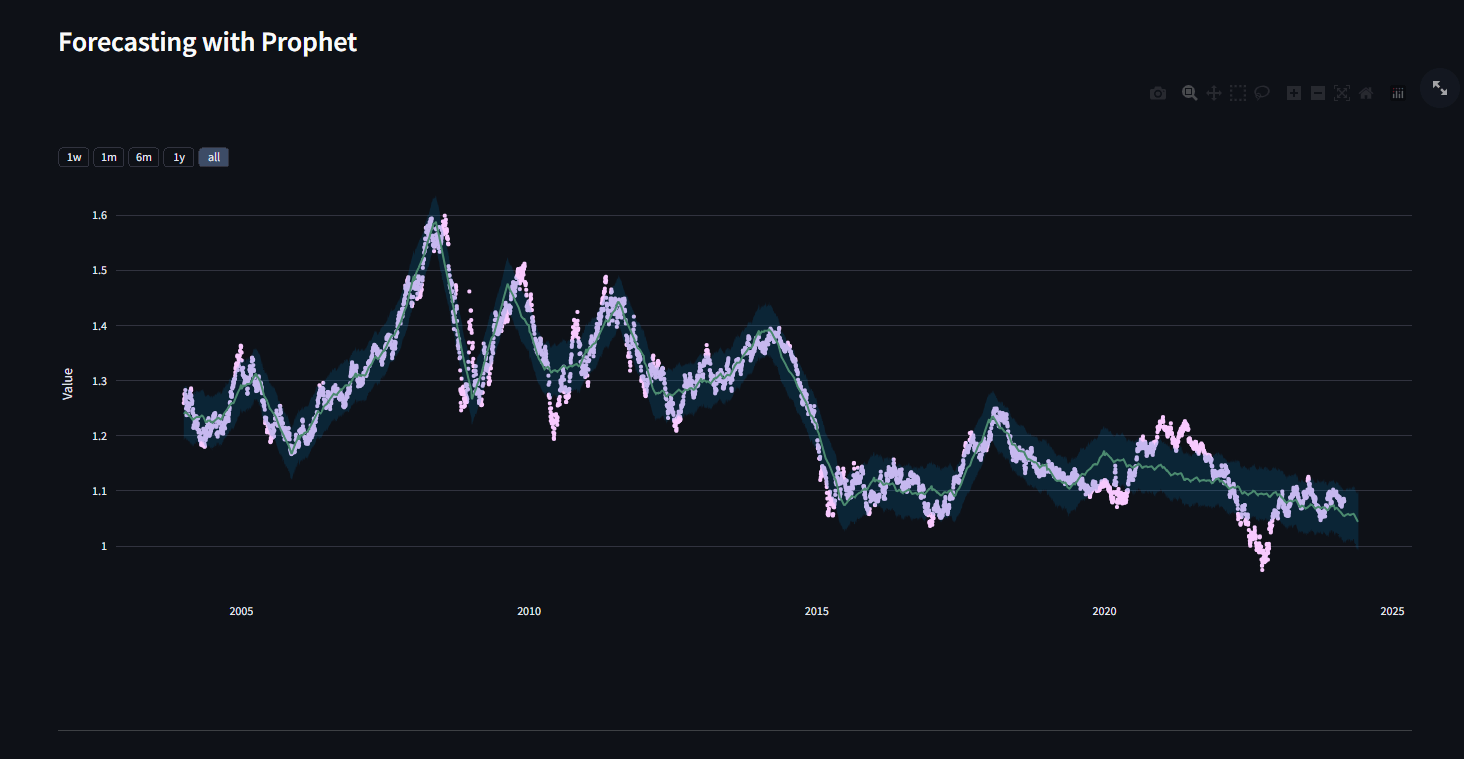Set range selector to 1y
The width and height of the screenshot is (1464, 759).
179,157
